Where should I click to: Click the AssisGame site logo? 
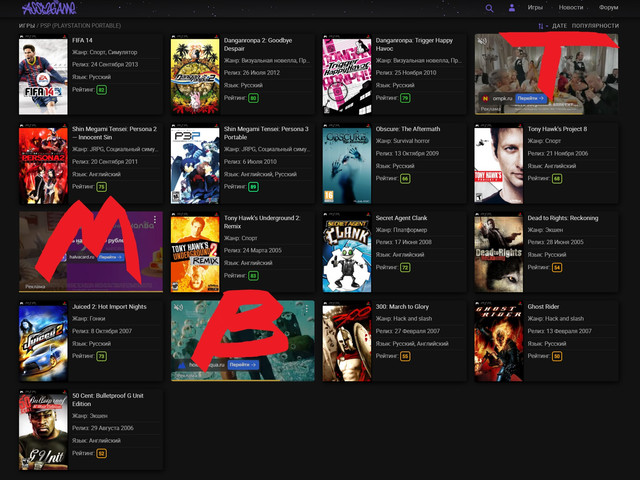tap(49, 8)
